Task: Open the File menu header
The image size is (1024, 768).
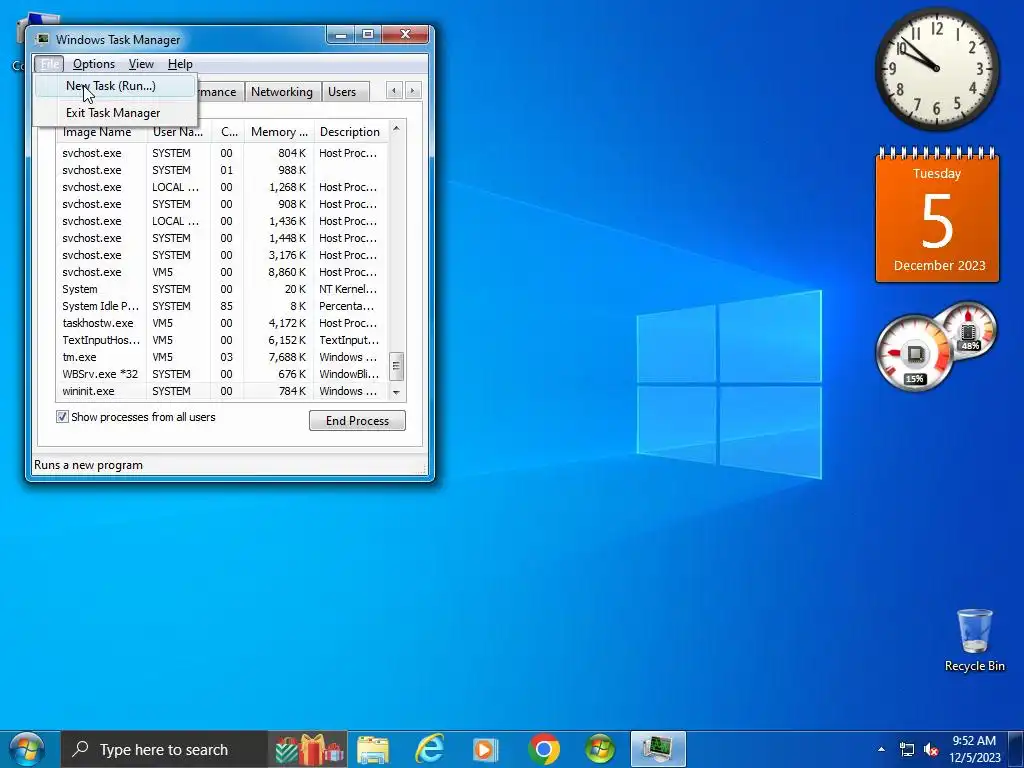Action: pos(49,64)
